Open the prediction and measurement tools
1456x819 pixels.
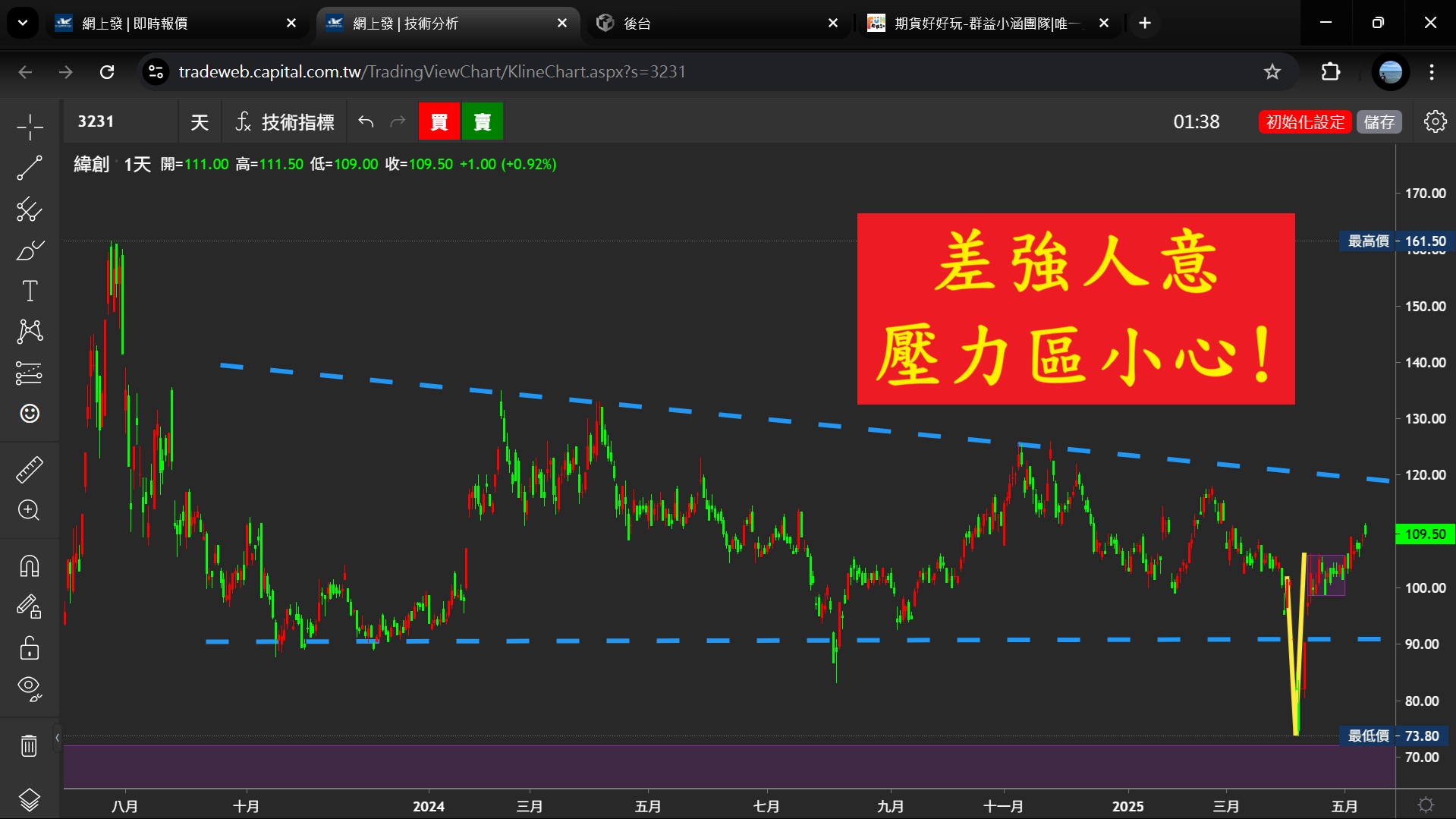pyautogui.click(x=30, y=373)
